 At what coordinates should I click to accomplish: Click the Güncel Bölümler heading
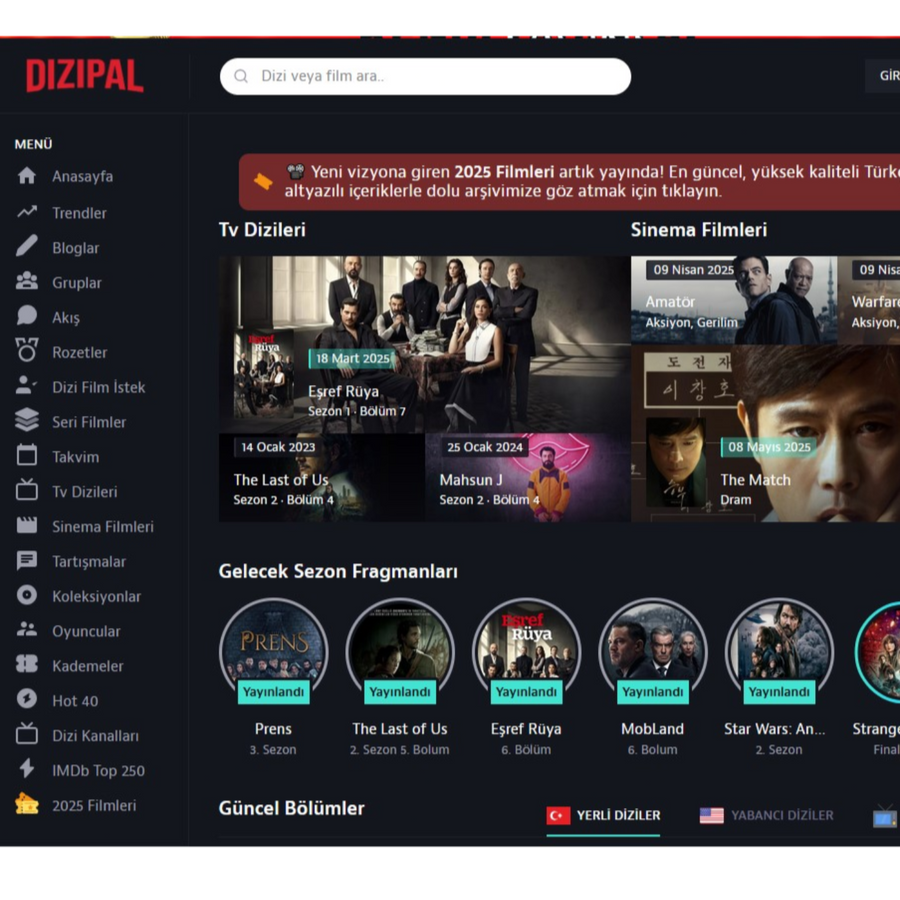pos(292,808)
